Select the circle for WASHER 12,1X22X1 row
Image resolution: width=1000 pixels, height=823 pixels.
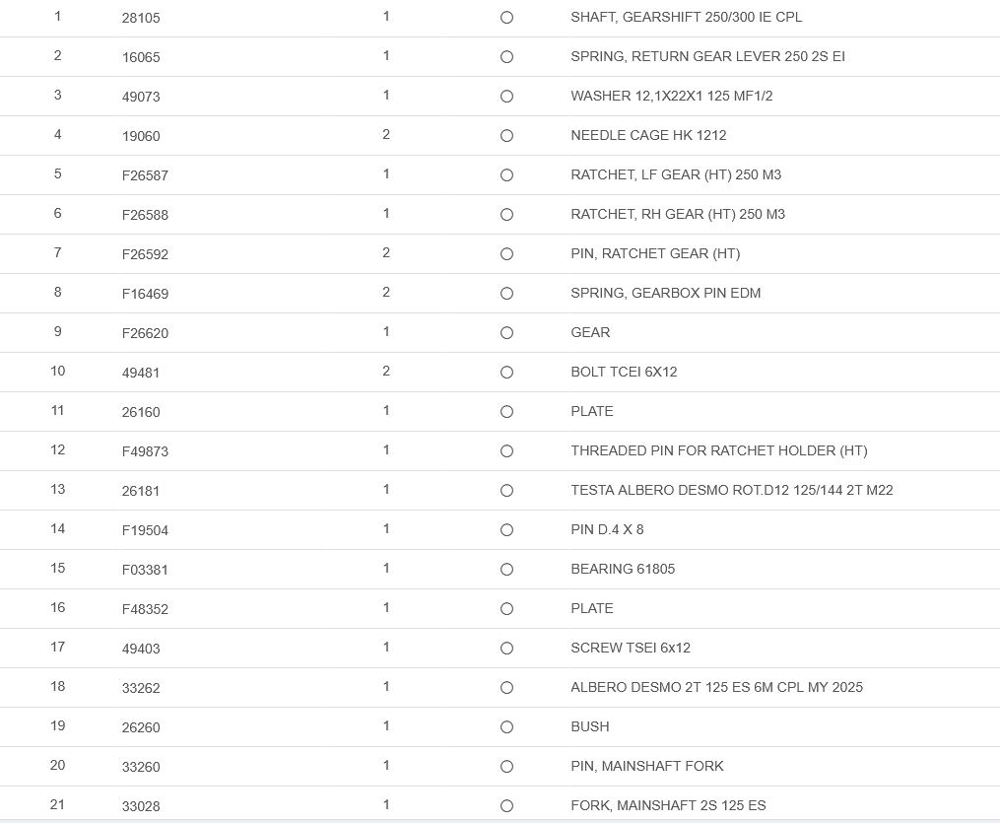pyautogui.click(x=506, y=97)
